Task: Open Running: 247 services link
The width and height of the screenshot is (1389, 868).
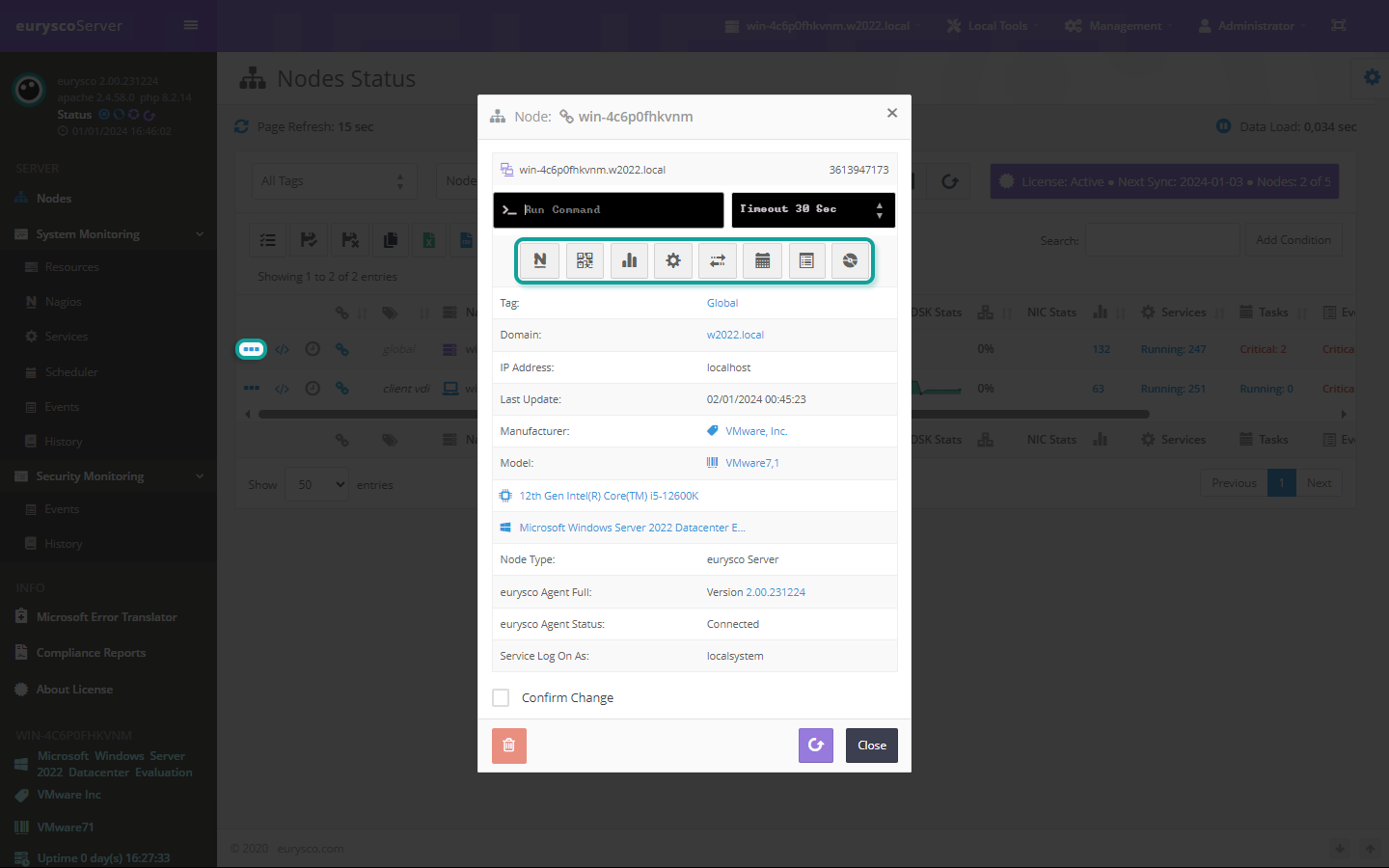Action: (x=1173, y=349)
